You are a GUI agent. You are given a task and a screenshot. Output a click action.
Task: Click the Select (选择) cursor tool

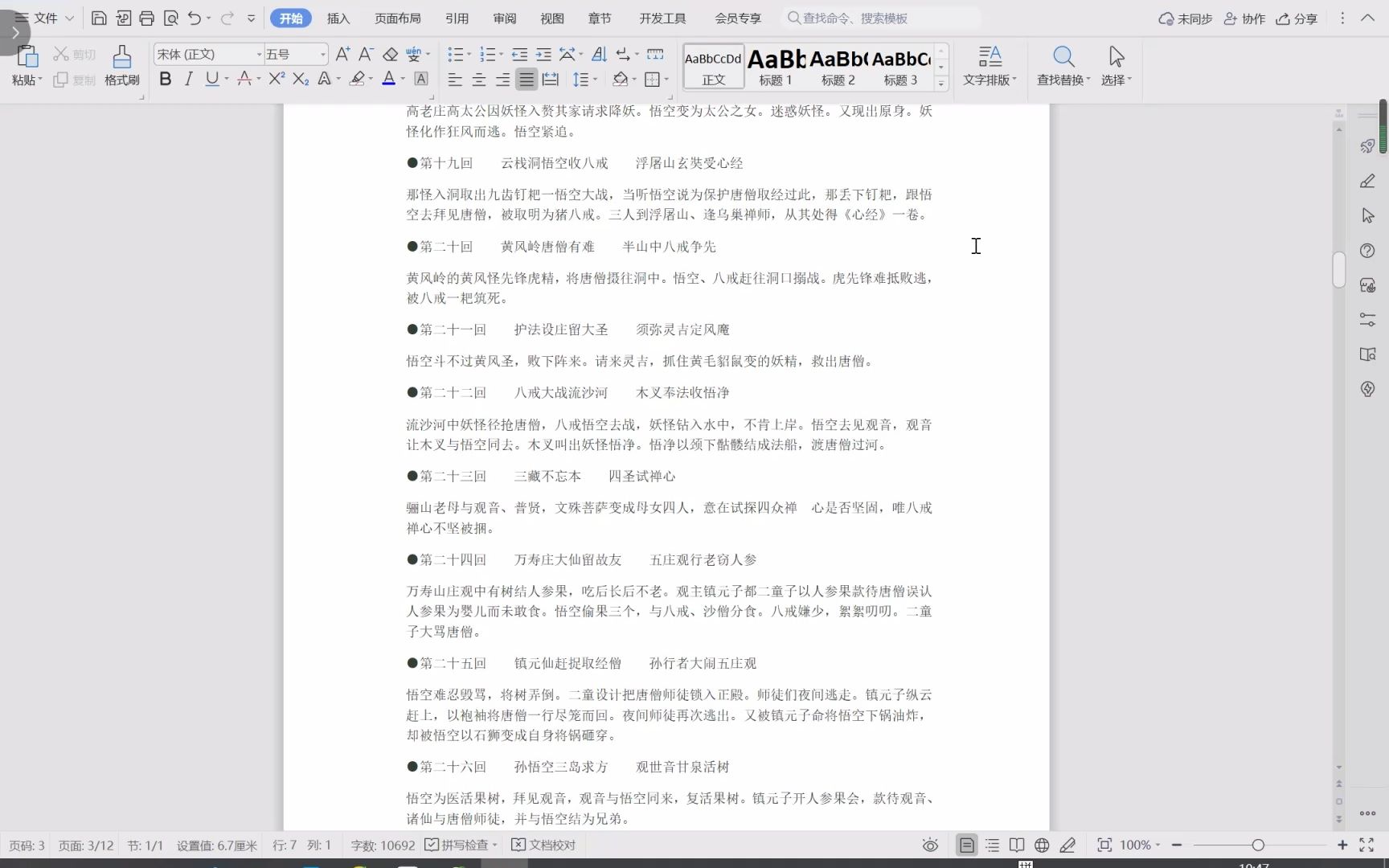click(1116, 65)
